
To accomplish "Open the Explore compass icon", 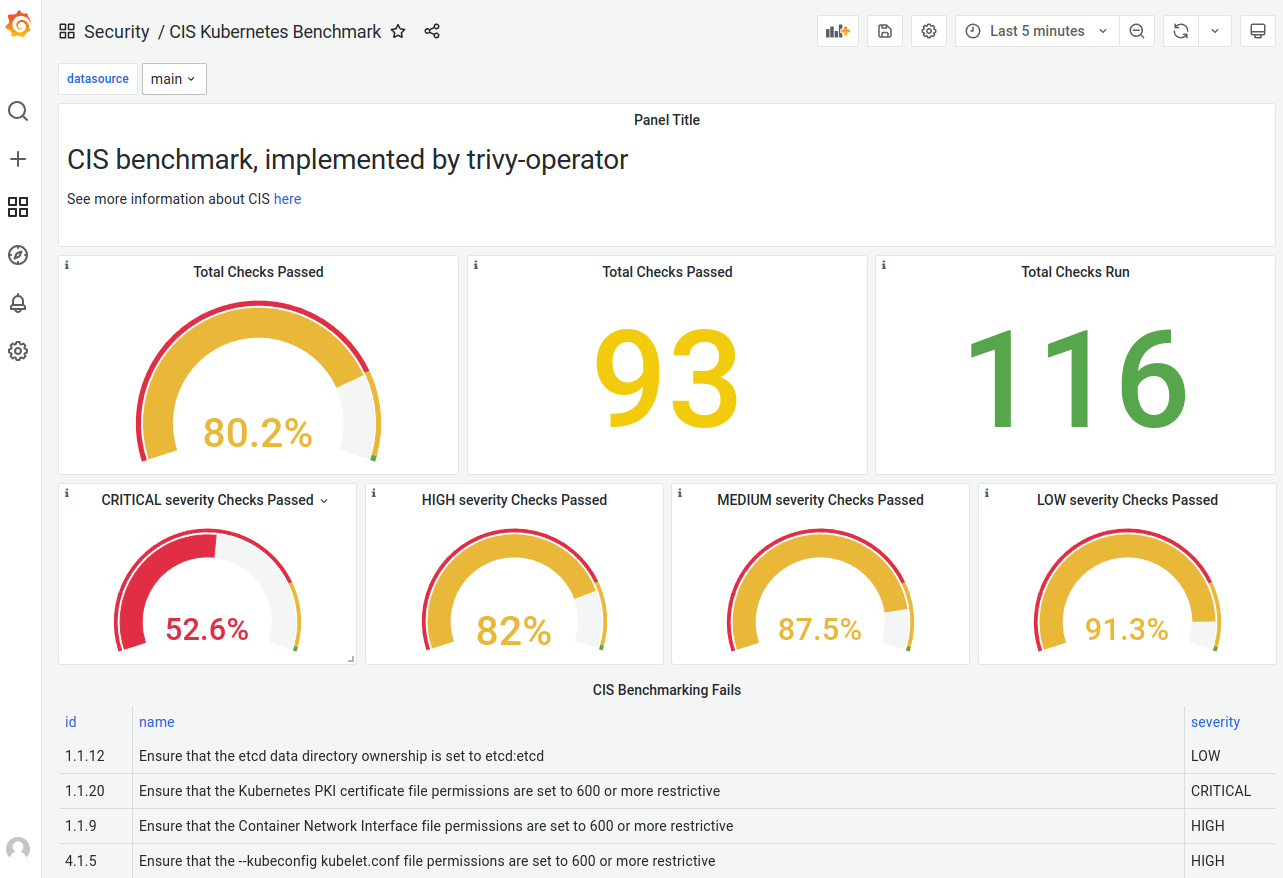I will pyautogui.click(x=18, y=255).
